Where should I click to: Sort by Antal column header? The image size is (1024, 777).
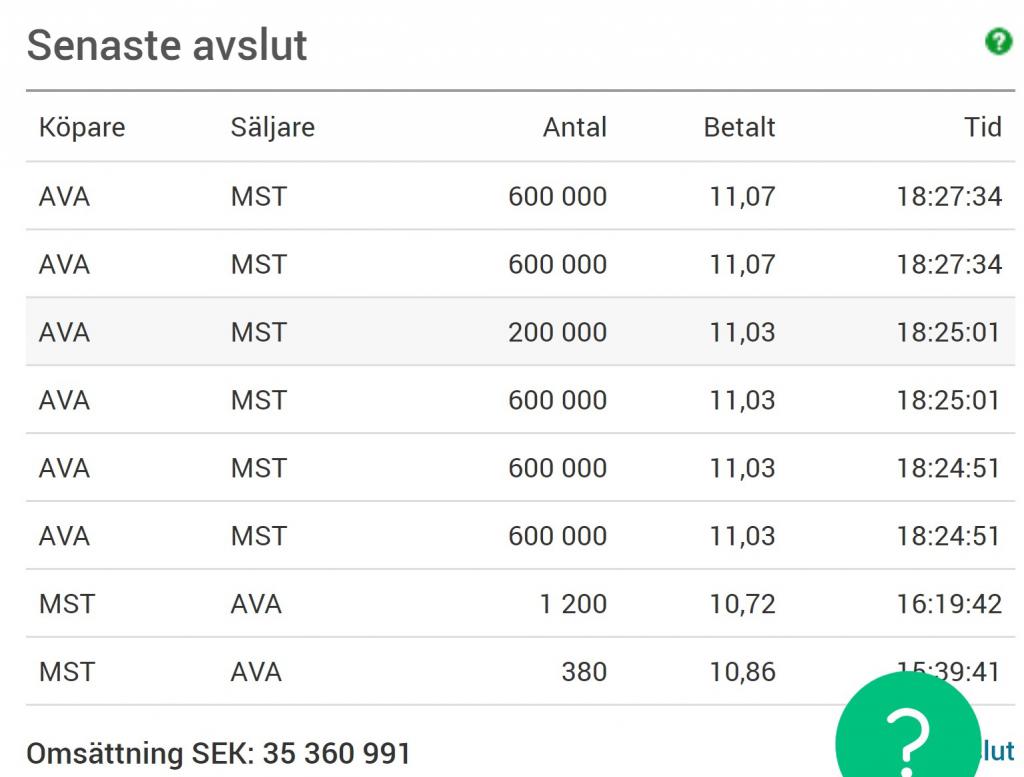pyautogui.click(x=575, y=127)
